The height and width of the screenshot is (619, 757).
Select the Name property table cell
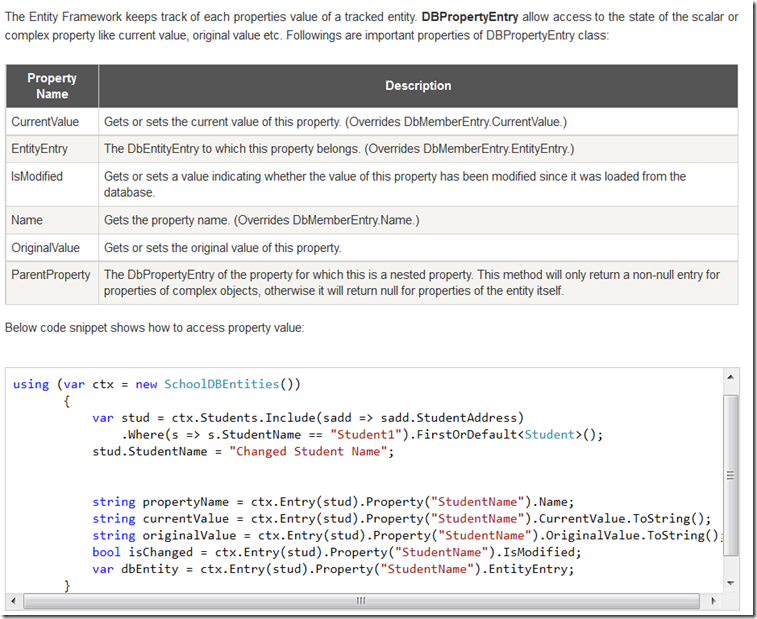pos(52,220)
